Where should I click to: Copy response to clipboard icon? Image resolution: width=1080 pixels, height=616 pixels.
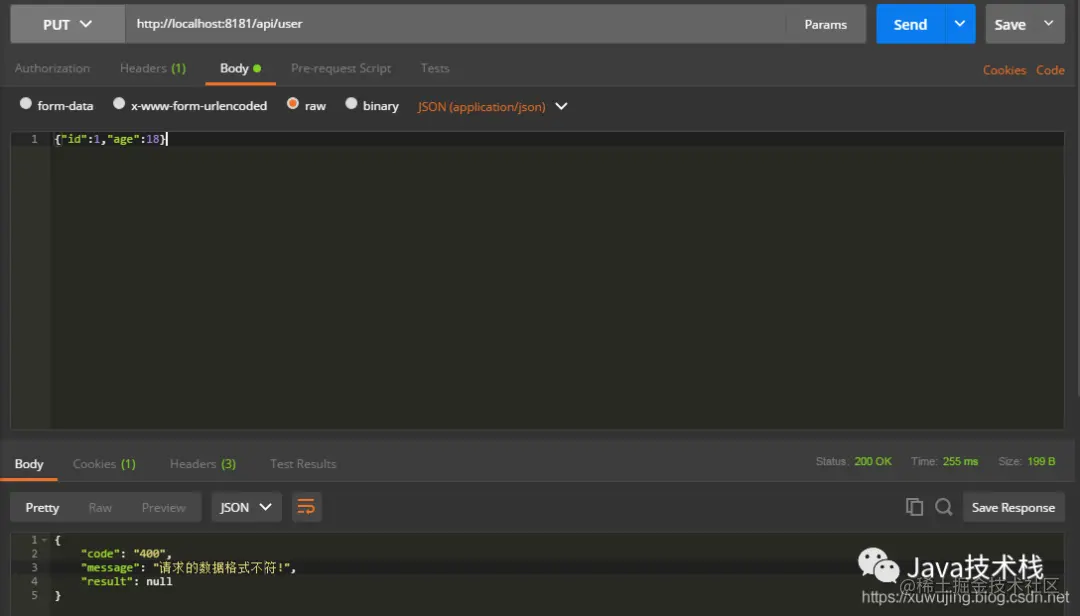click(x=914, y=507)
